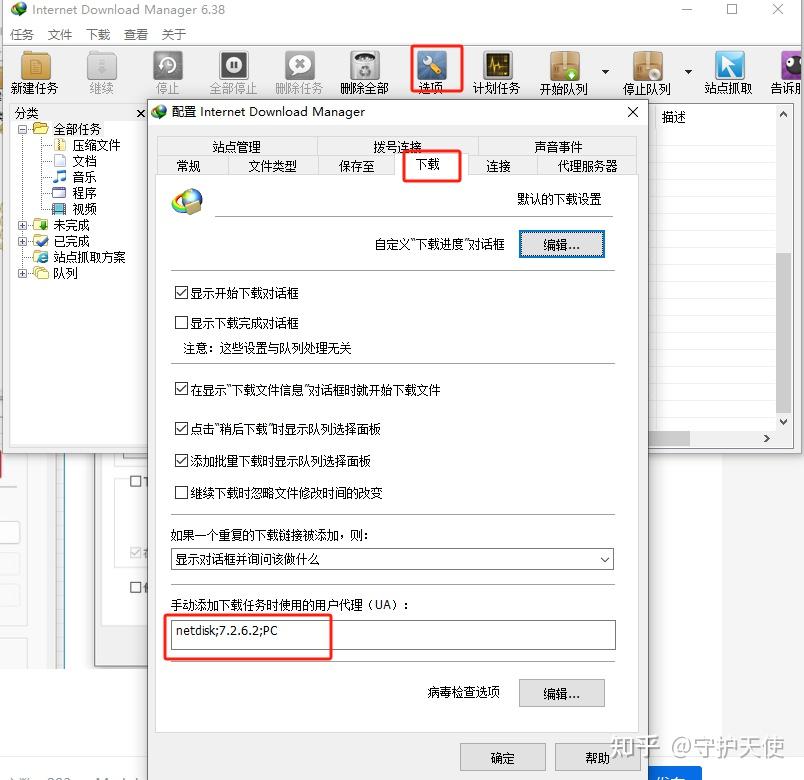Open duplicate link action combo box
The width and height of the screenshot is (804, 780).
(x=392, y=559)
